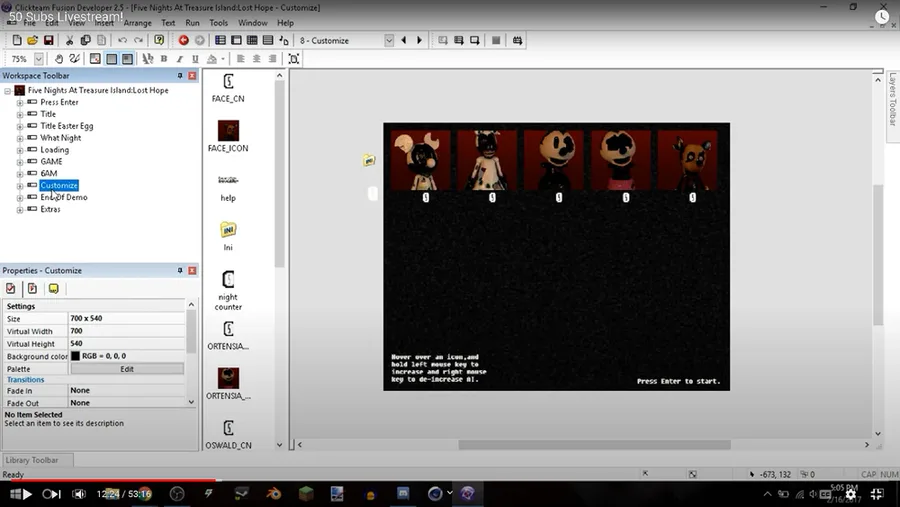Click the New application icon
The width and height of the screenshot is (900, 507).
[17, 40]
